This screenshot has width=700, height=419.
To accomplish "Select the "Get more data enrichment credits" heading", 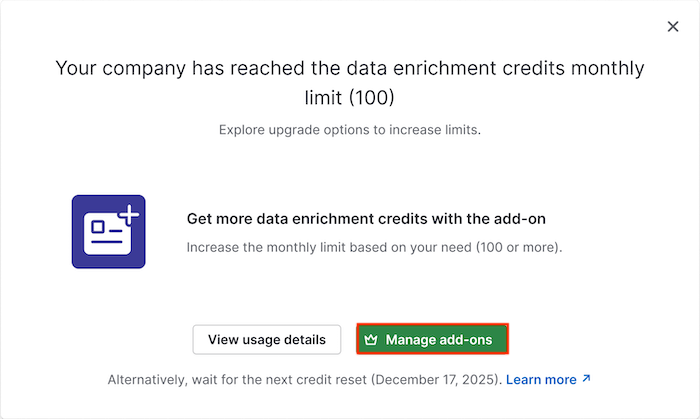I will click(x=320, y=218).
